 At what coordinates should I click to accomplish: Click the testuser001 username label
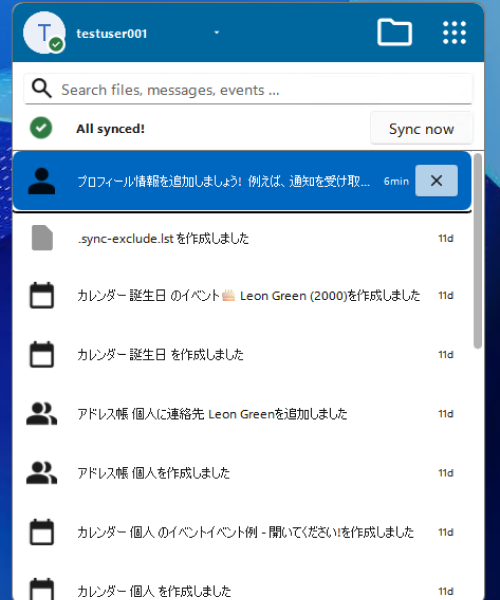point(112,34)
